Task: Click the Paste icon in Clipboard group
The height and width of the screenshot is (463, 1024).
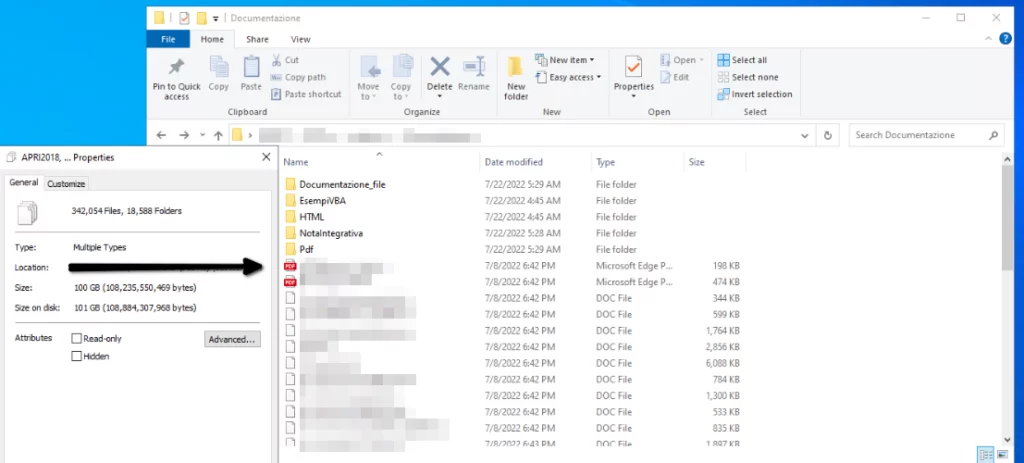Action: tap(250, 68)
